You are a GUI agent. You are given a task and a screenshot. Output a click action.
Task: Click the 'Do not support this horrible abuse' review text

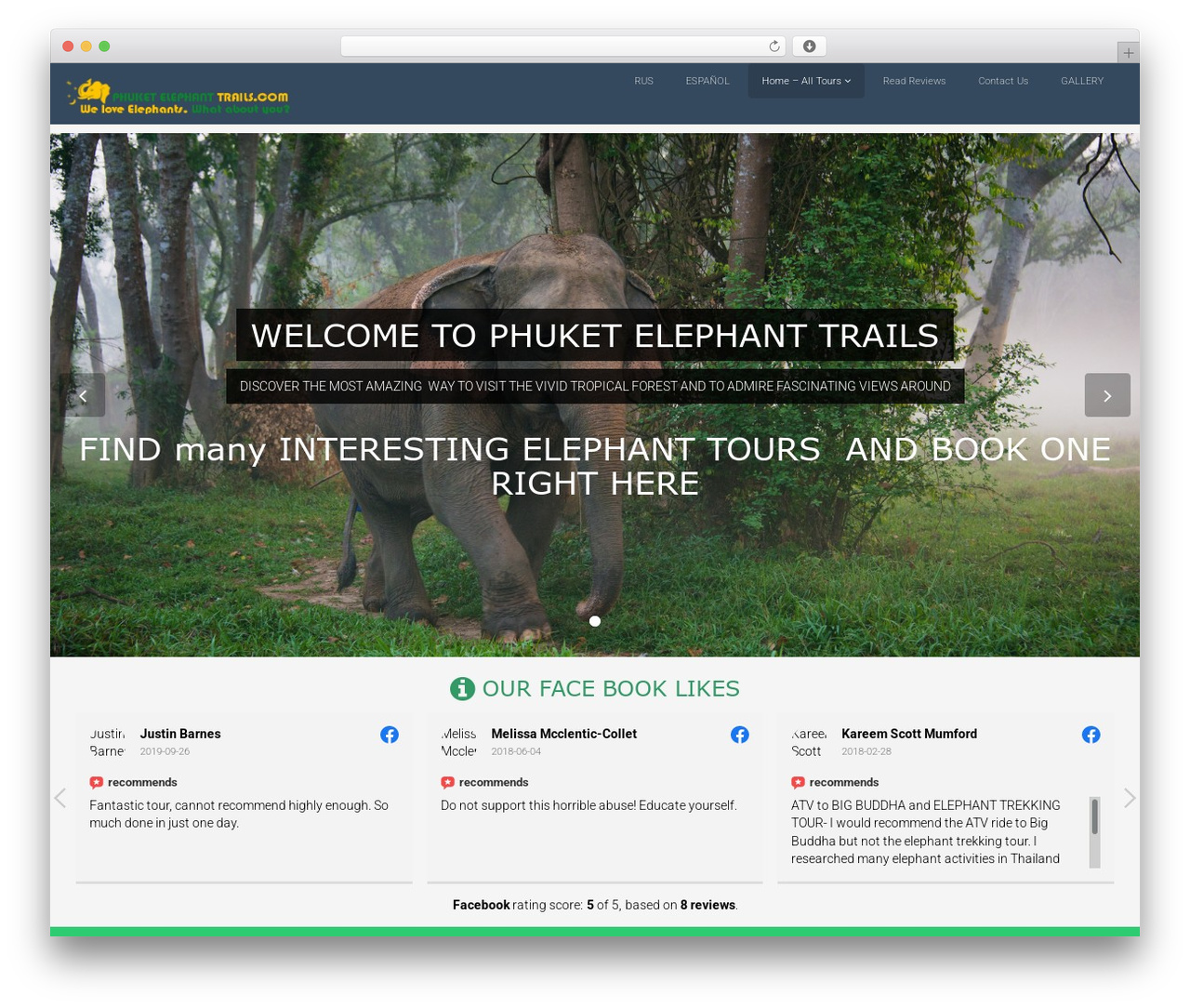tap(588, 805)
